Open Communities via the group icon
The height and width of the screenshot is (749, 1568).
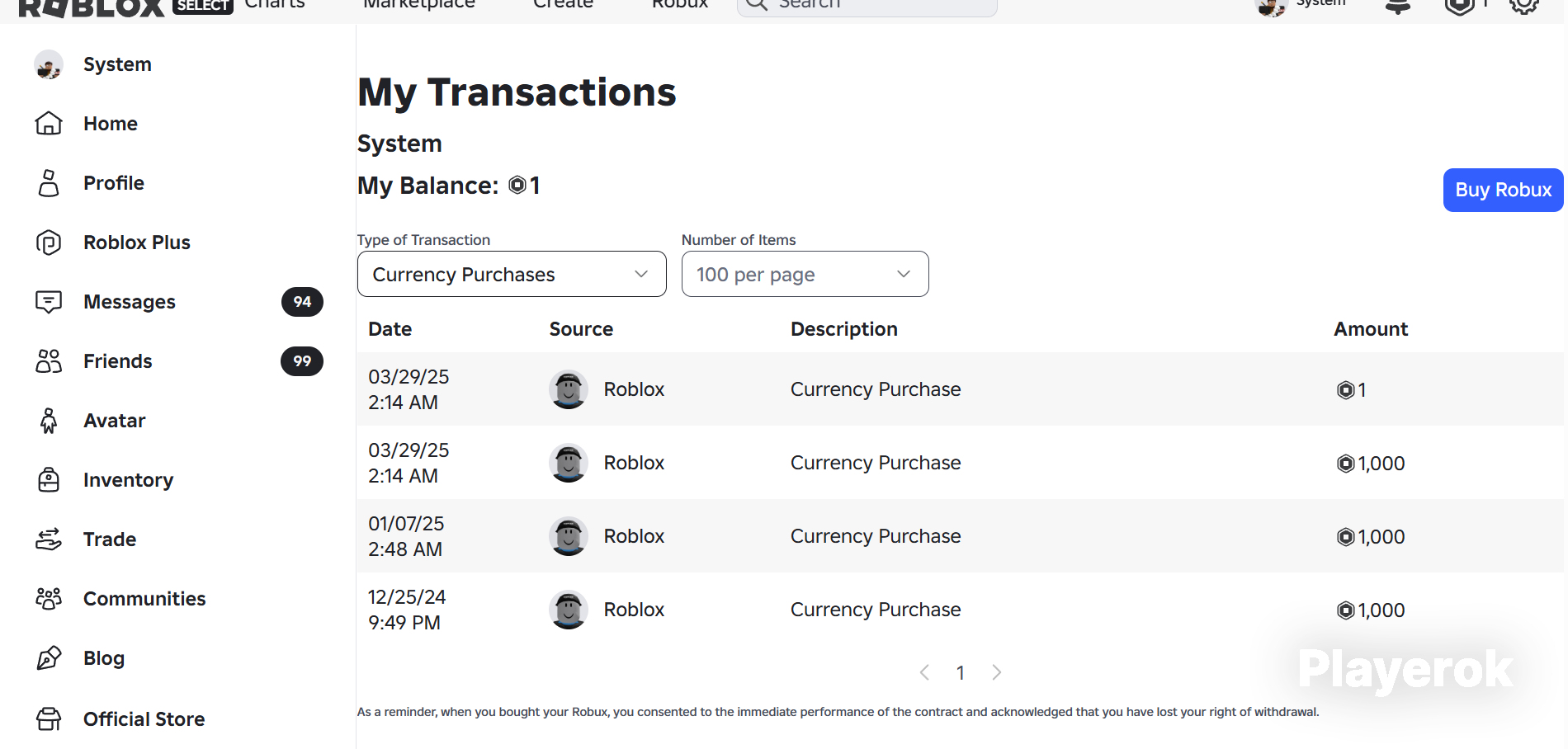[x=49, y=599]
